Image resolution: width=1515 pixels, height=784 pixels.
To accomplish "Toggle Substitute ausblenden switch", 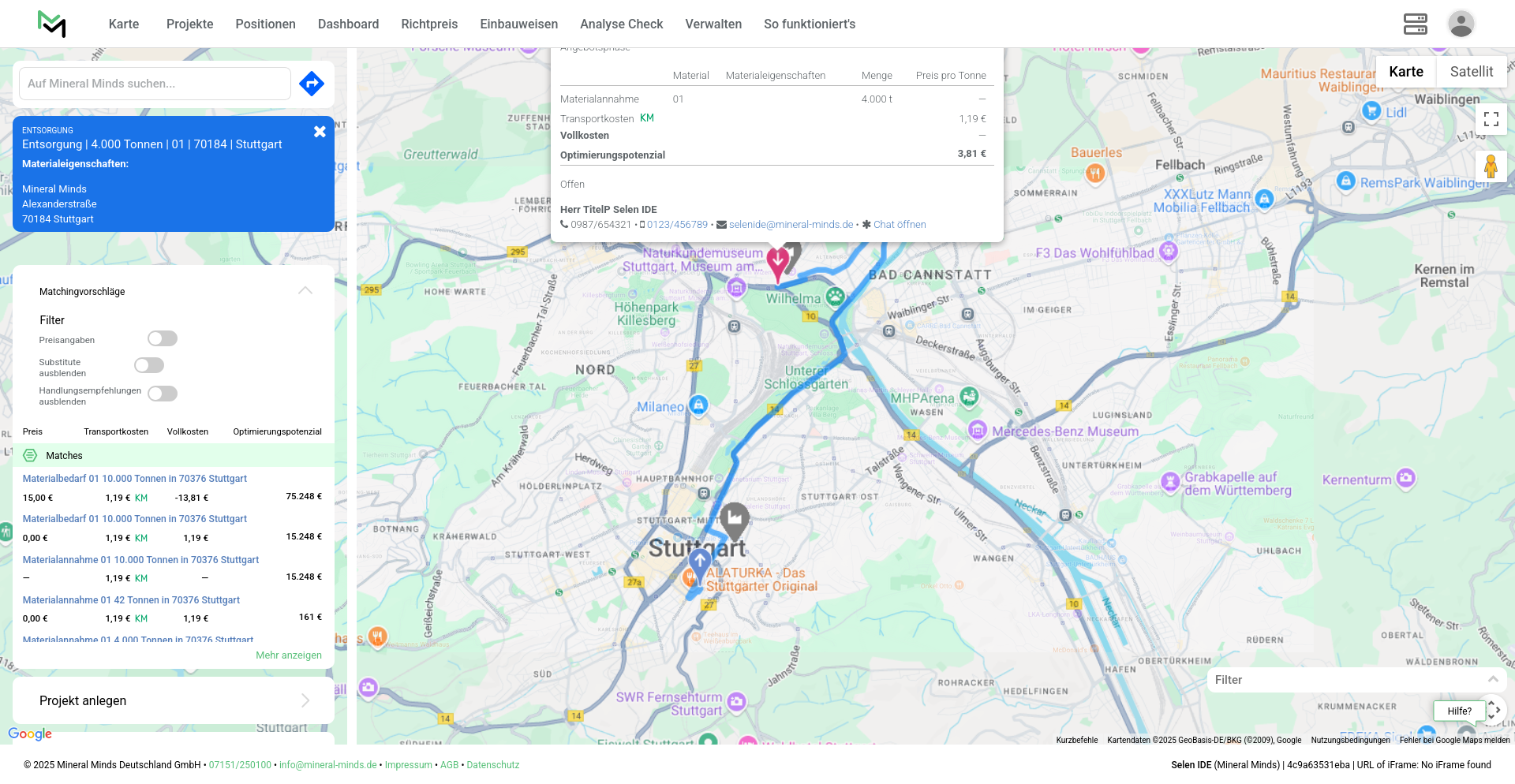I will [149, 365].
